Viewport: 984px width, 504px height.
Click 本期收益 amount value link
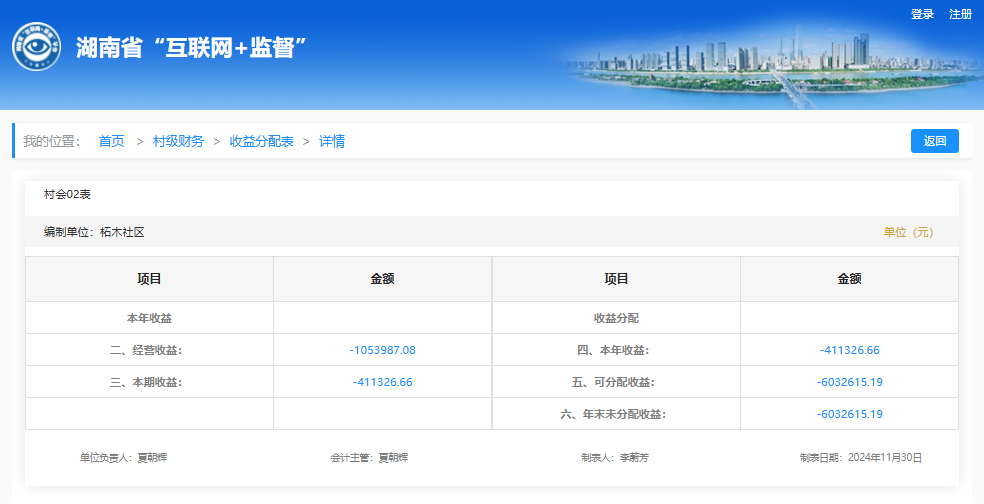[x=382, y=382]
